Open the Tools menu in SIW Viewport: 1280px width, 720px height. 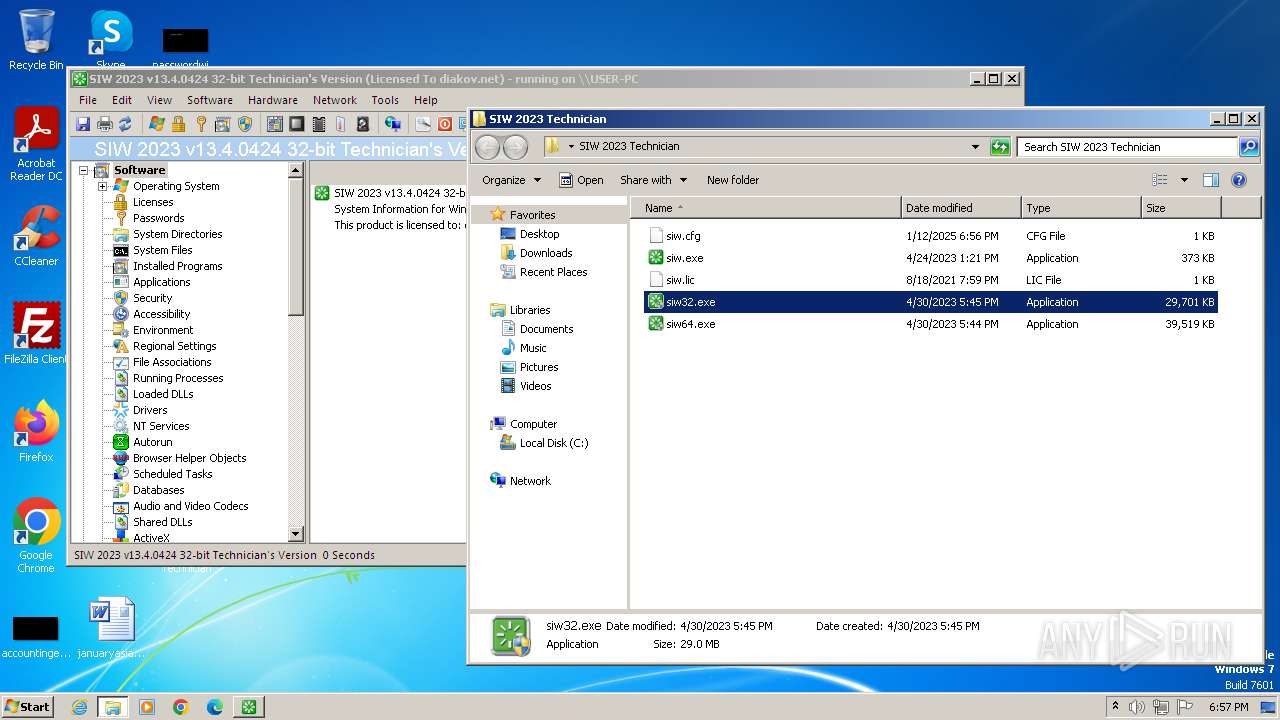pyautogui.click(x=385, y=100)
